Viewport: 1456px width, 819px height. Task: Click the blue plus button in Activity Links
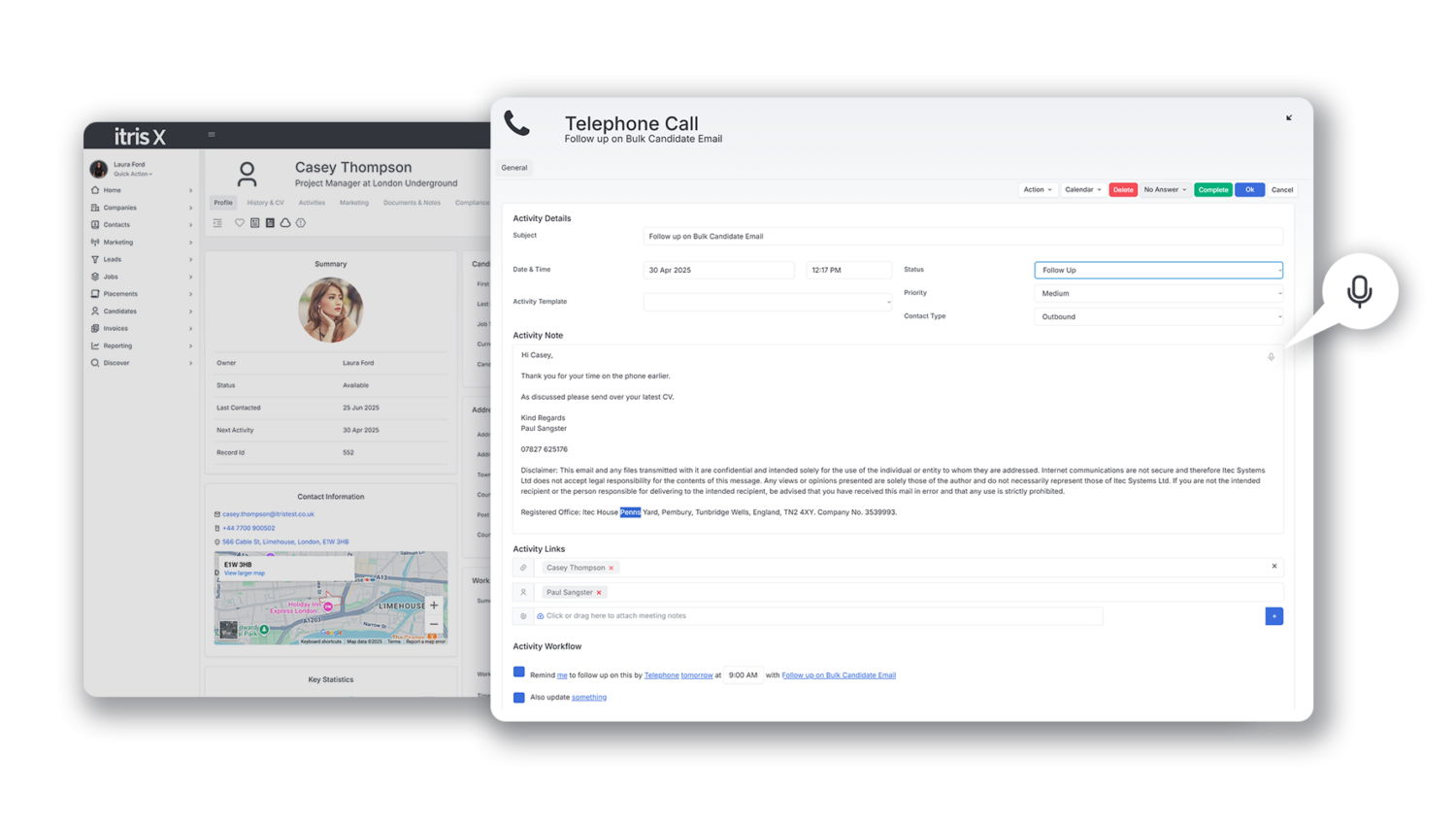pyautogui.click(x=1274, y=616)
